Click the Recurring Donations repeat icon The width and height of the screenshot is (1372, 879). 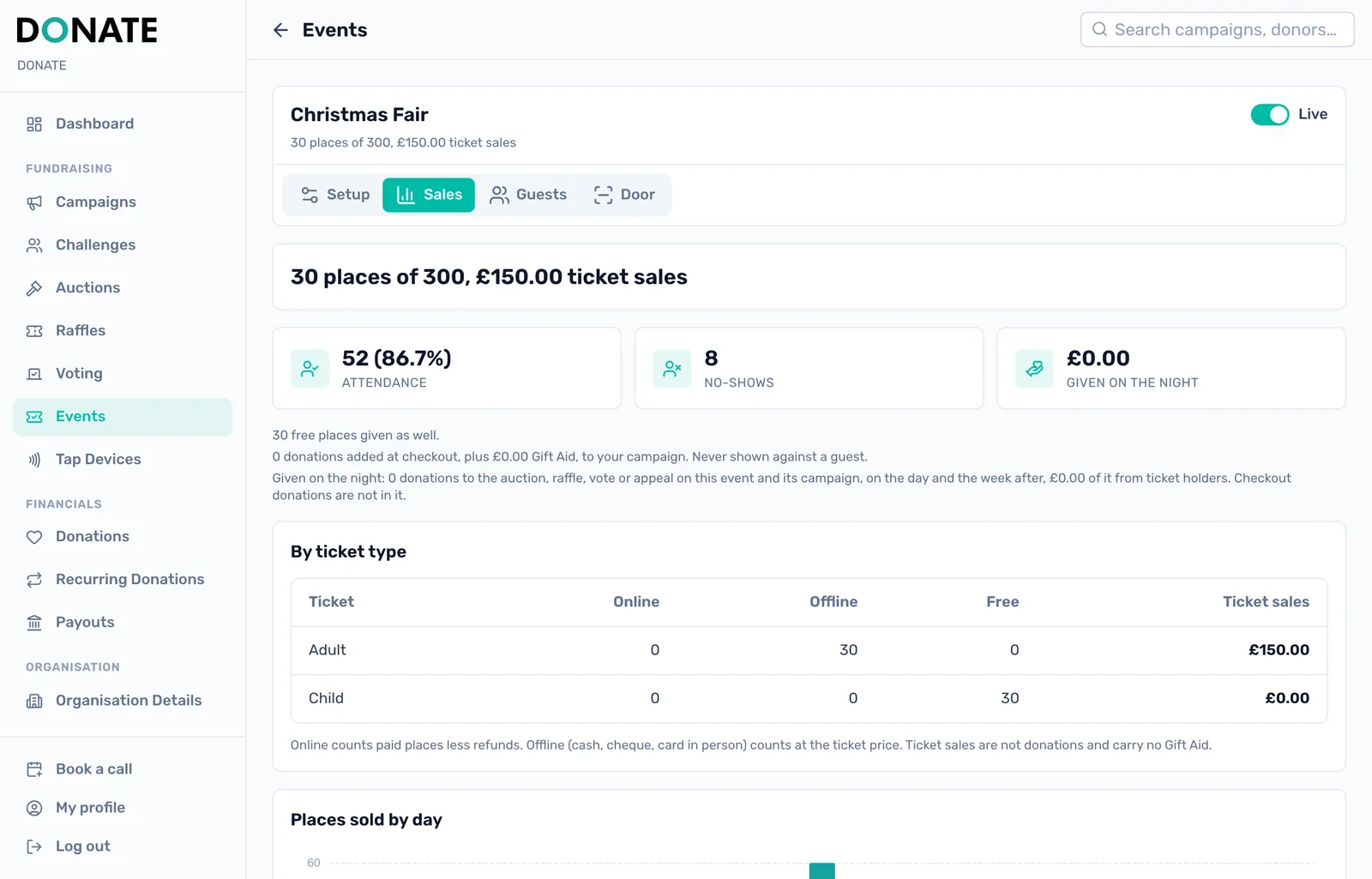pos(34,580)
